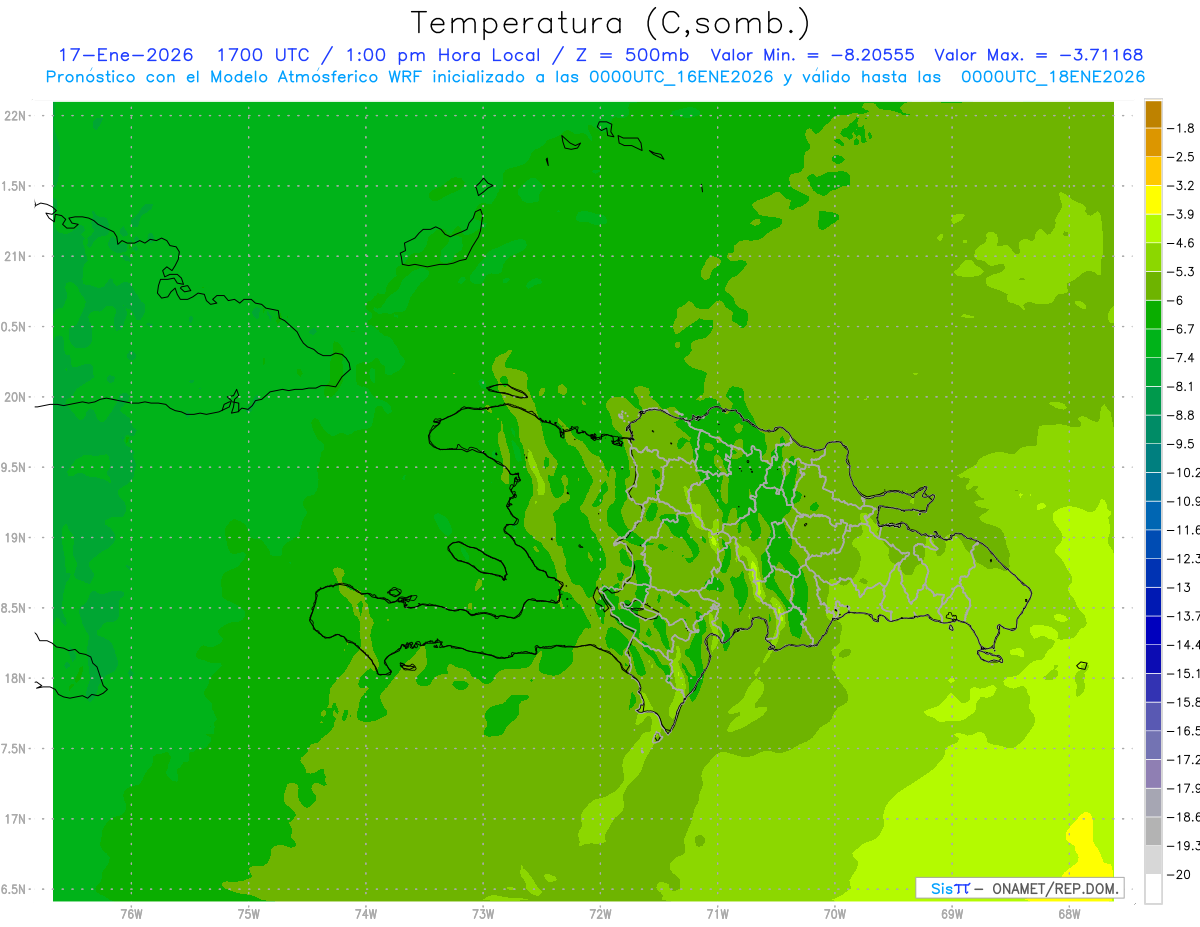Click the '-20' colorbar value
The width and height of the screenshot is (1200, 927).
pyautogui.click(x=1180, y=875)
